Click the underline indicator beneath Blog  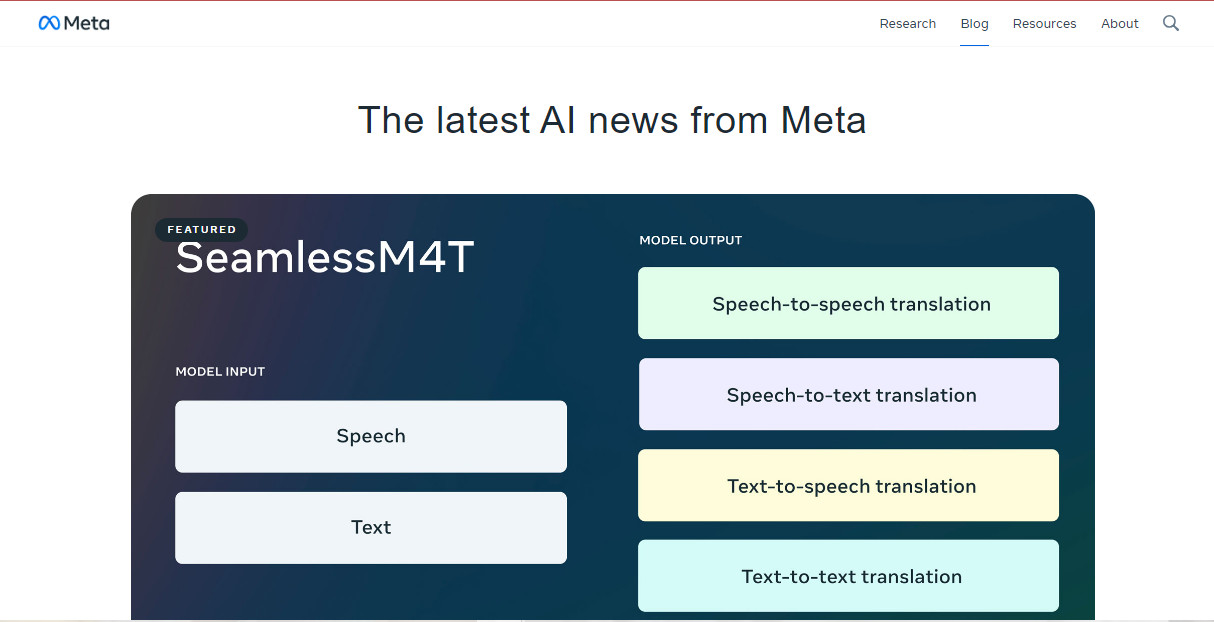[974, 45]
